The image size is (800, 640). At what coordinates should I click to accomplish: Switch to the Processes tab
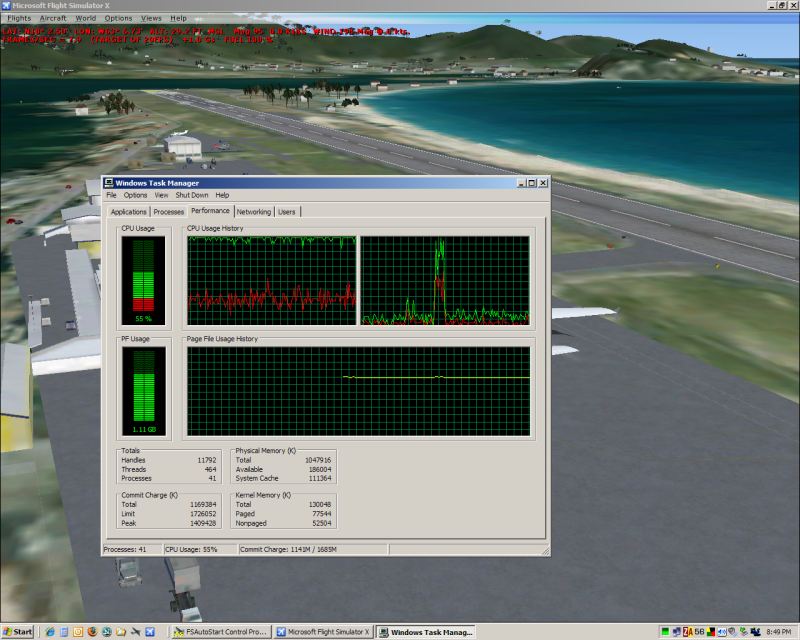tap(168, 212)
